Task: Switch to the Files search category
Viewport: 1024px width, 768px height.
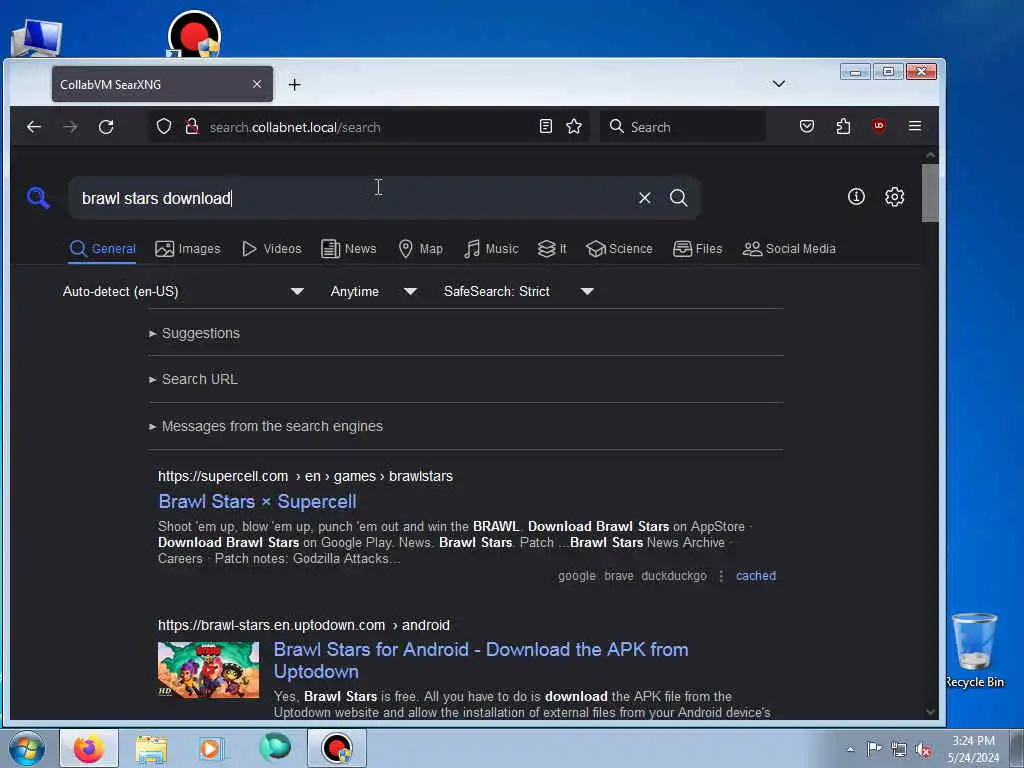Action: tap(697, 249)
